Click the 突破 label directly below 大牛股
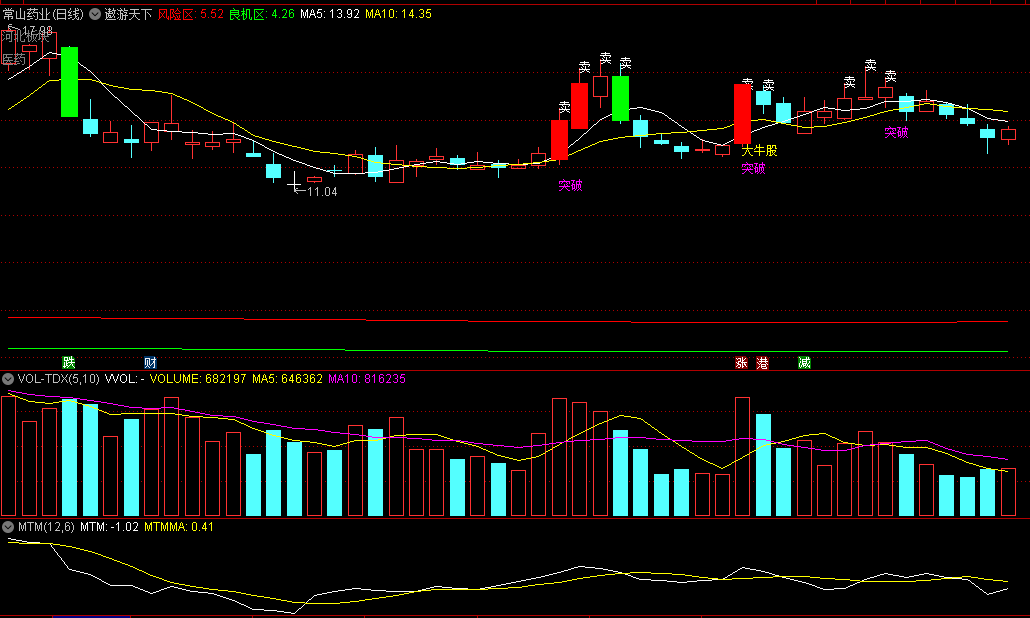The height and width of the screenshot is (618, 1030). 753,169
